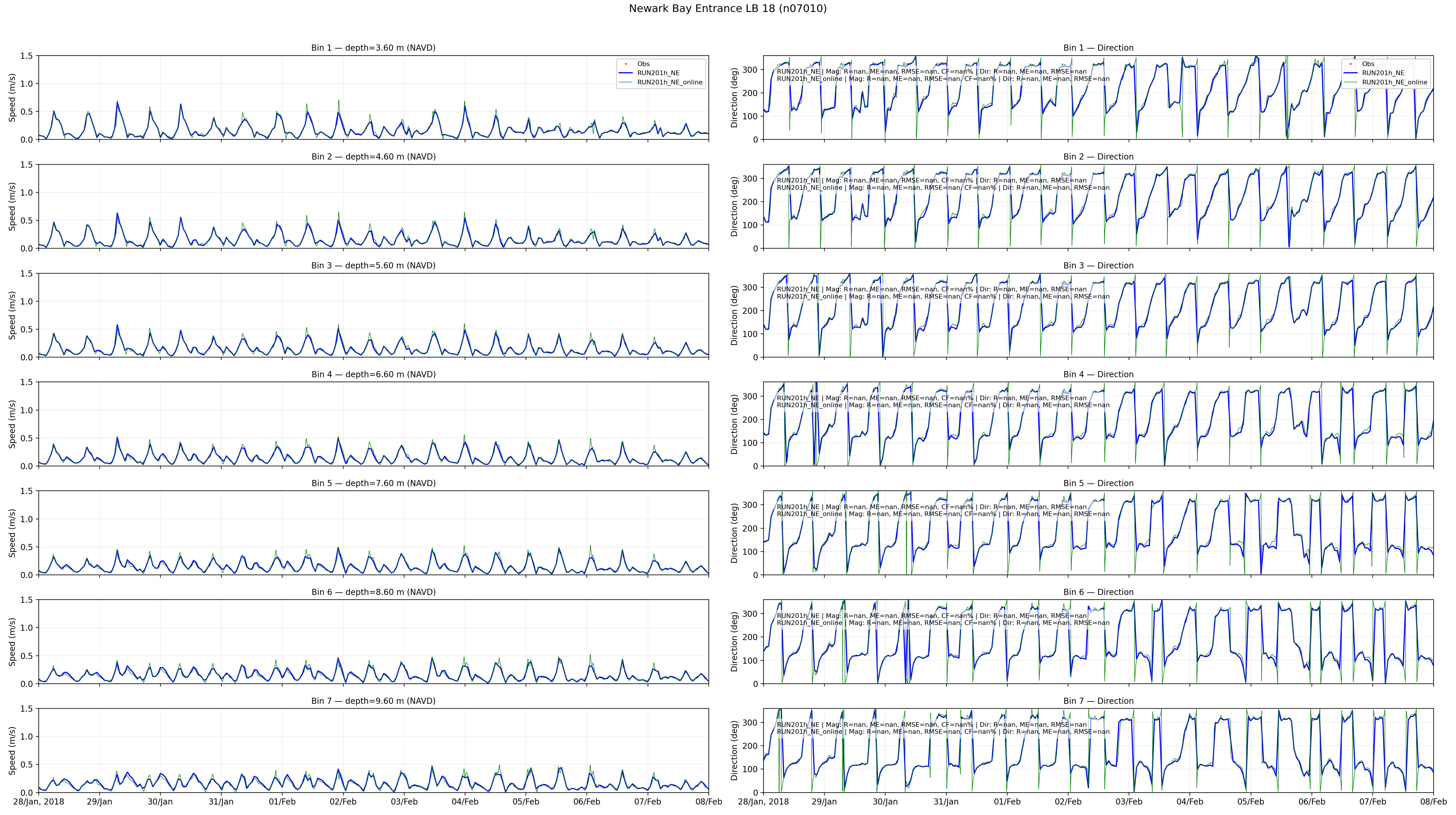Click the "Bin 3 — depth=5.60 m (NAVD)" title
The width and height of the screenshot is (1456, 815).
[373, 265]
